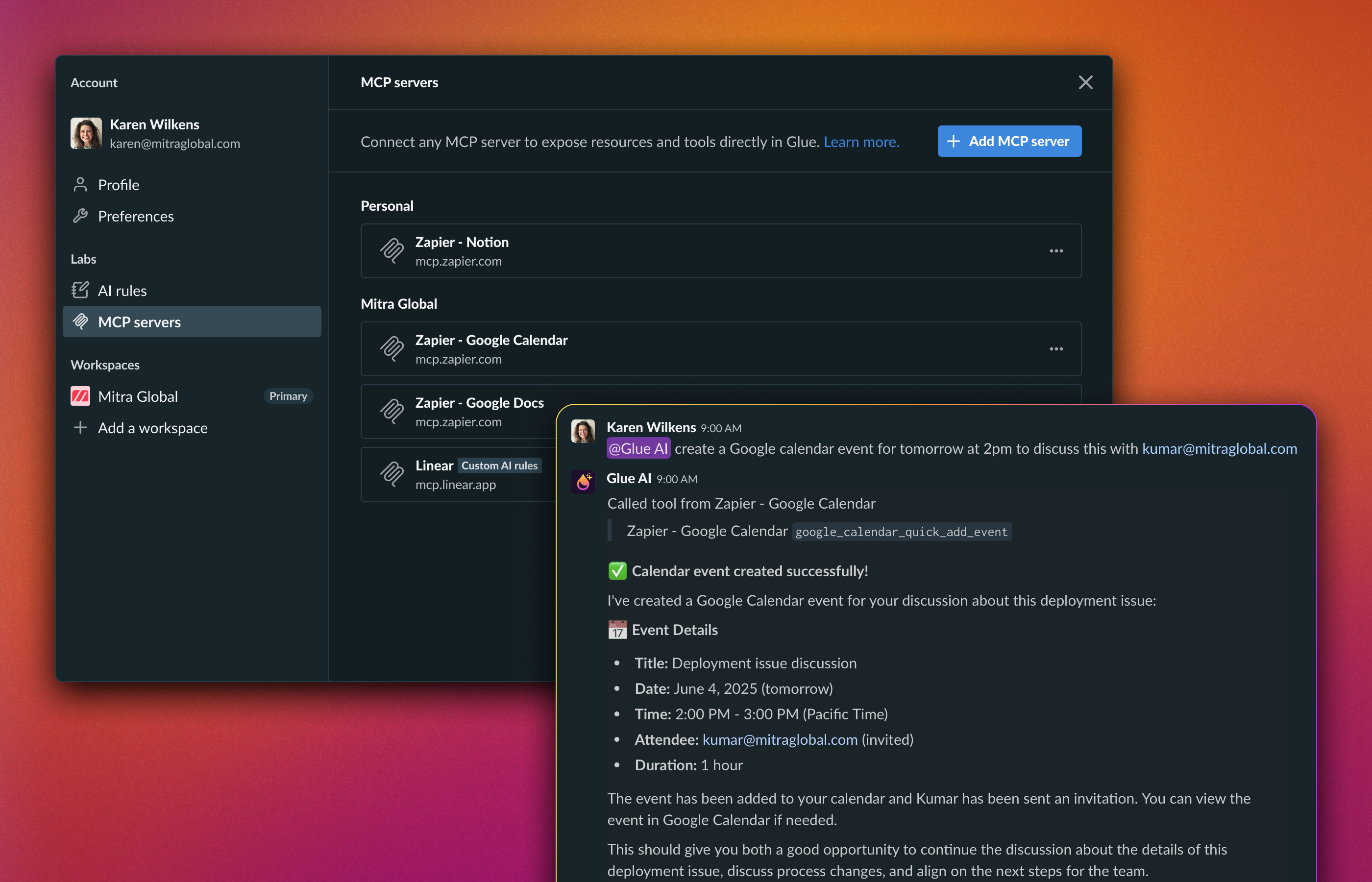Click Attendee email link in event details
This screenshot has height=882, width=1372.
(779, 740)
